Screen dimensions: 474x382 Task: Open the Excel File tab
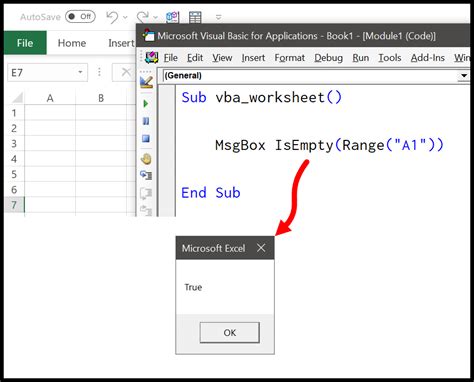click(25, 43)
